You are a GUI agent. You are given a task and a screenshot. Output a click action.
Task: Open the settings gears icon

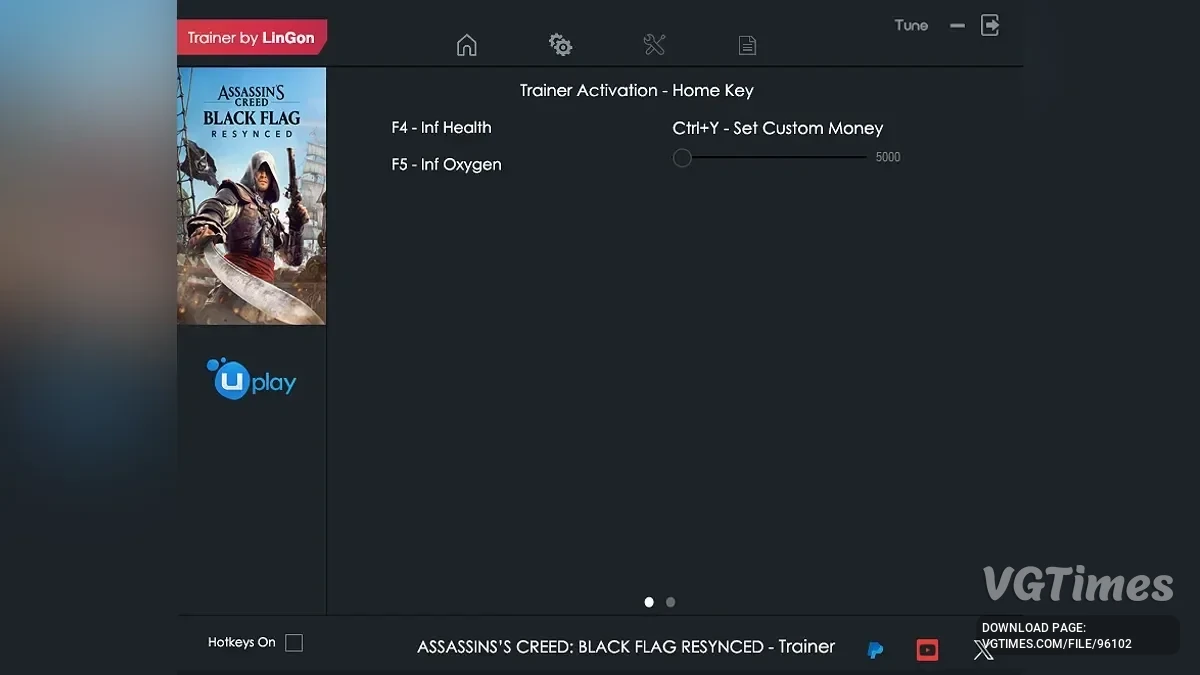pos(560,45)
